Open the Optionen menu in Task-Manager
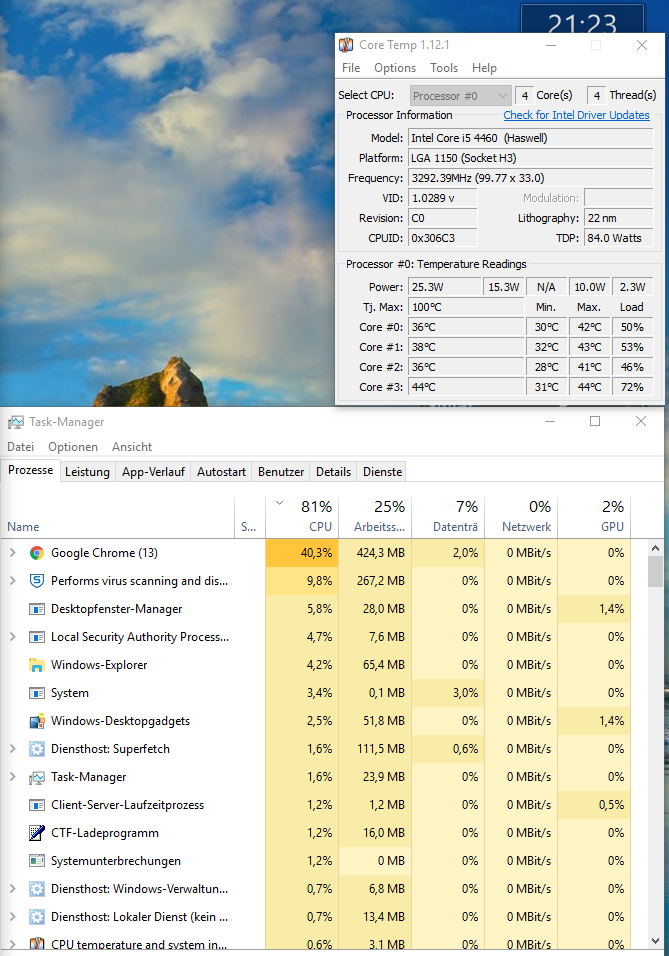Image resolution: width=669 pixels, height=956 pixels. [x=73, y=447]
